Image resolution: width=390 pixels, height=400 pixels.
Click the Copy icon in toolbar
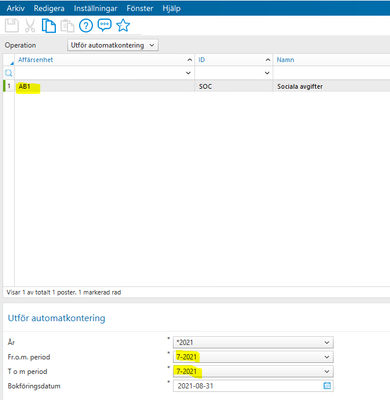pos(49,26)
